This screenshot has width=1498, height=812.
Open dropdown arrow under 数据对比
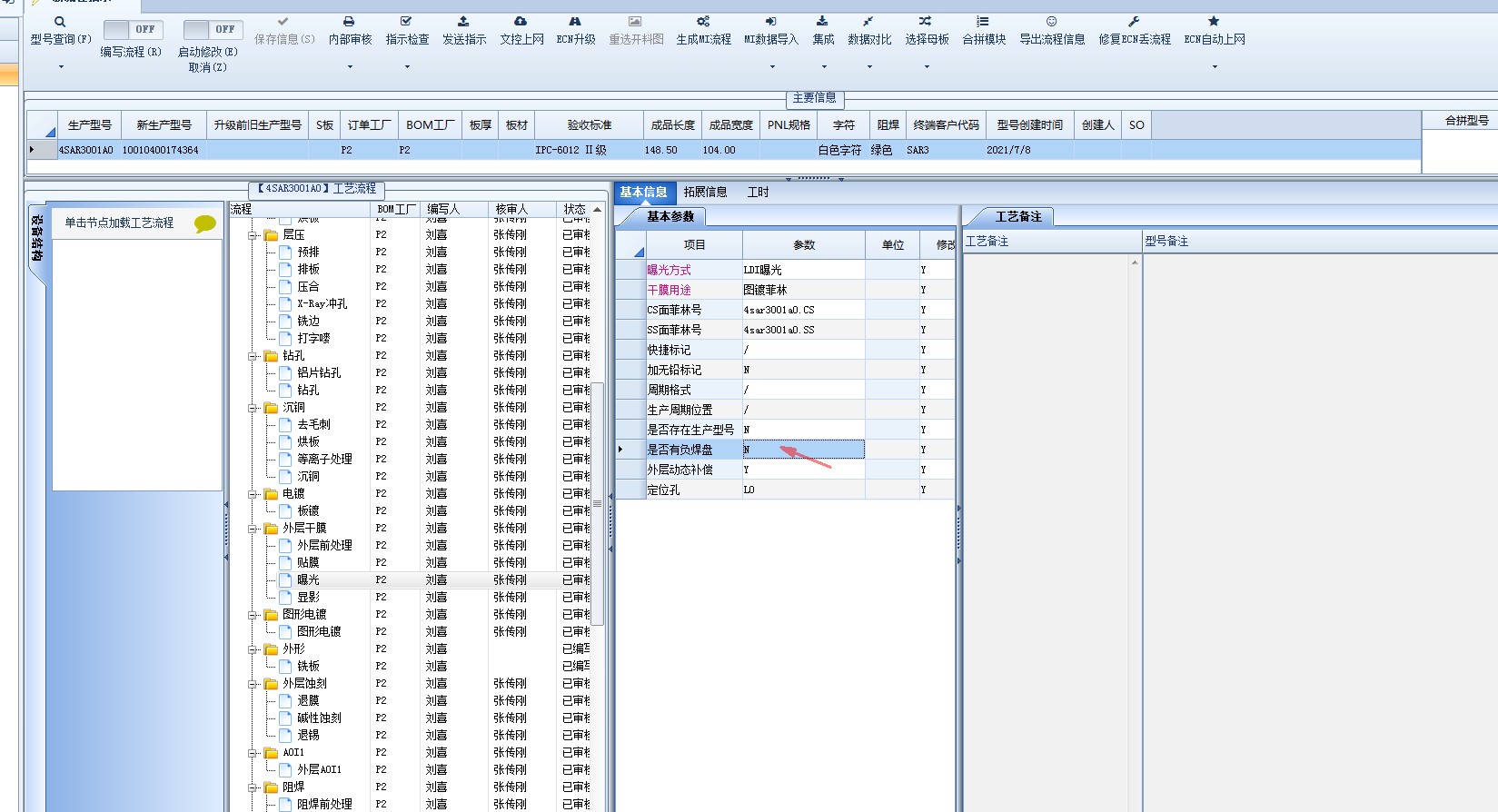pyautogui.click(x=869, y=67)
